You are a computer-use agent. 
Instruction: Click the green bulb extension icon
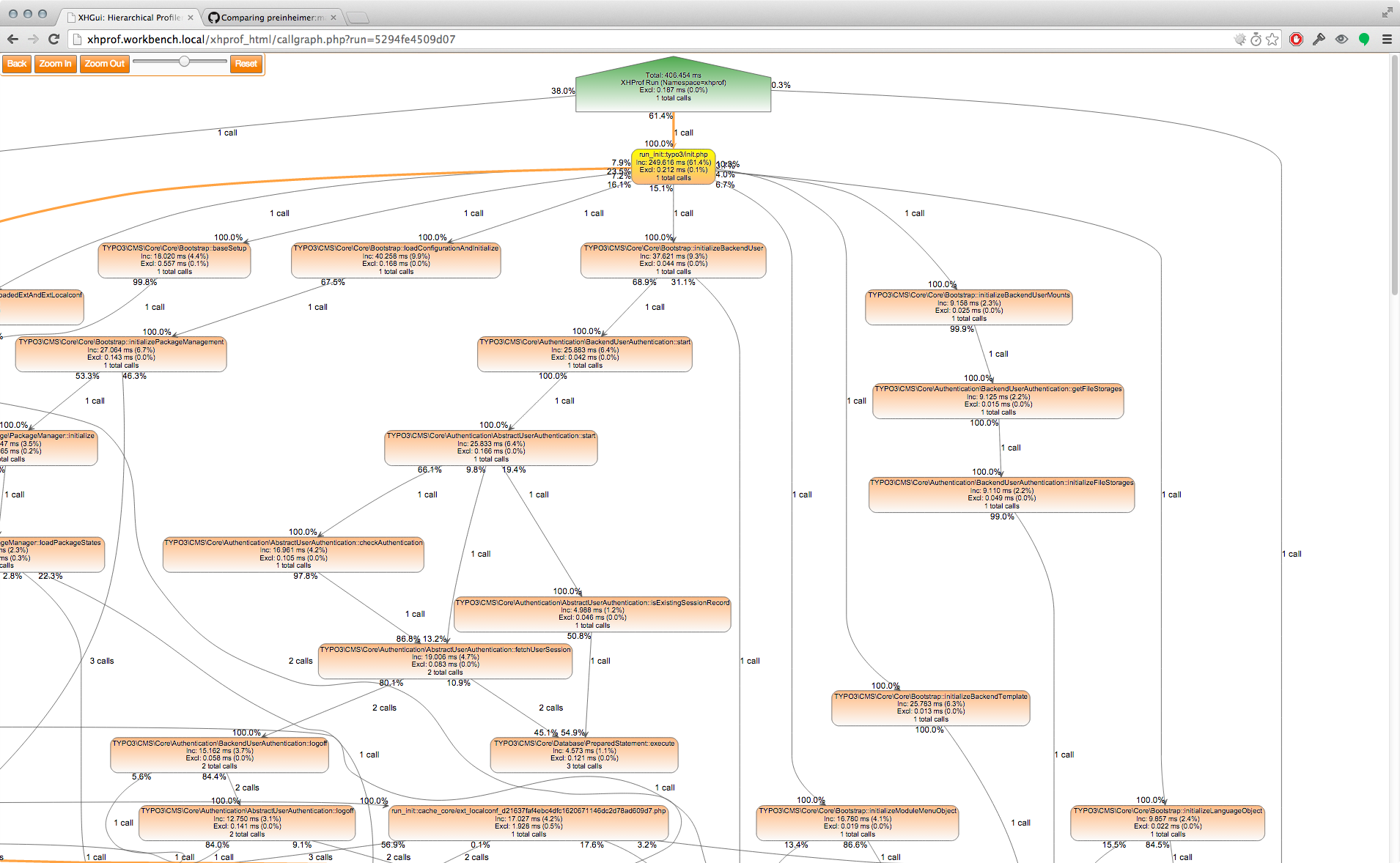pyautogui.click(x=1364, y=40)
